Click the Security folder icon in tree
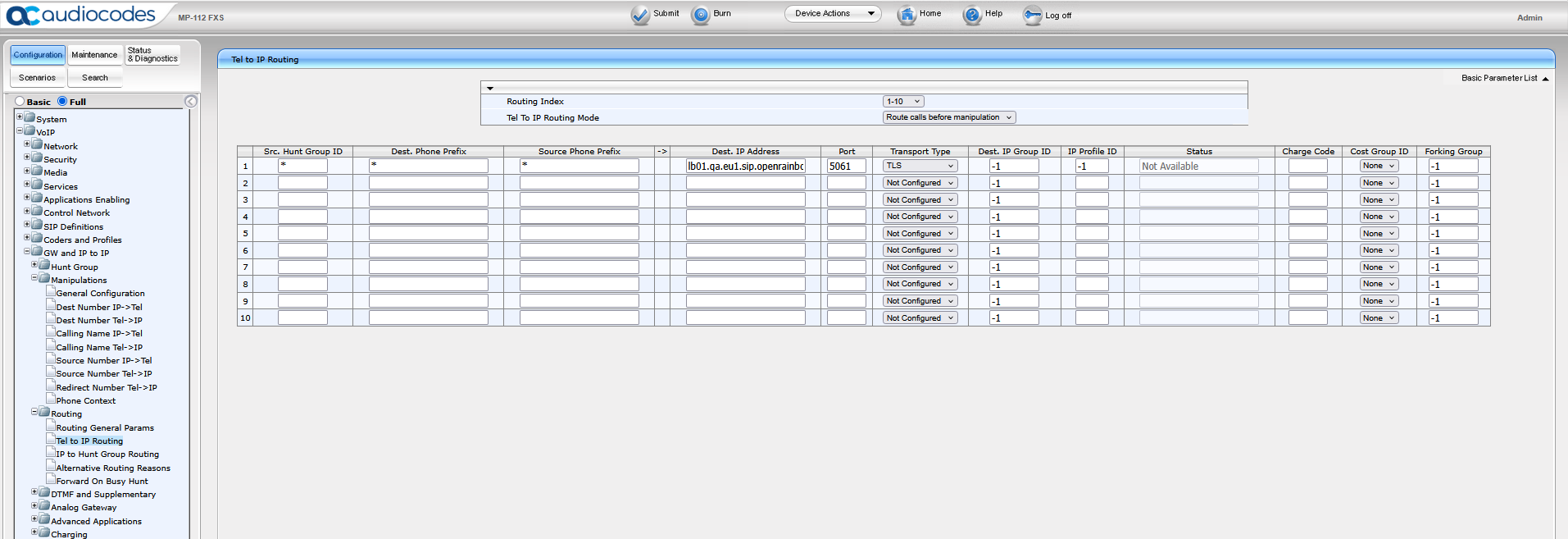 (x=37, y=159)
